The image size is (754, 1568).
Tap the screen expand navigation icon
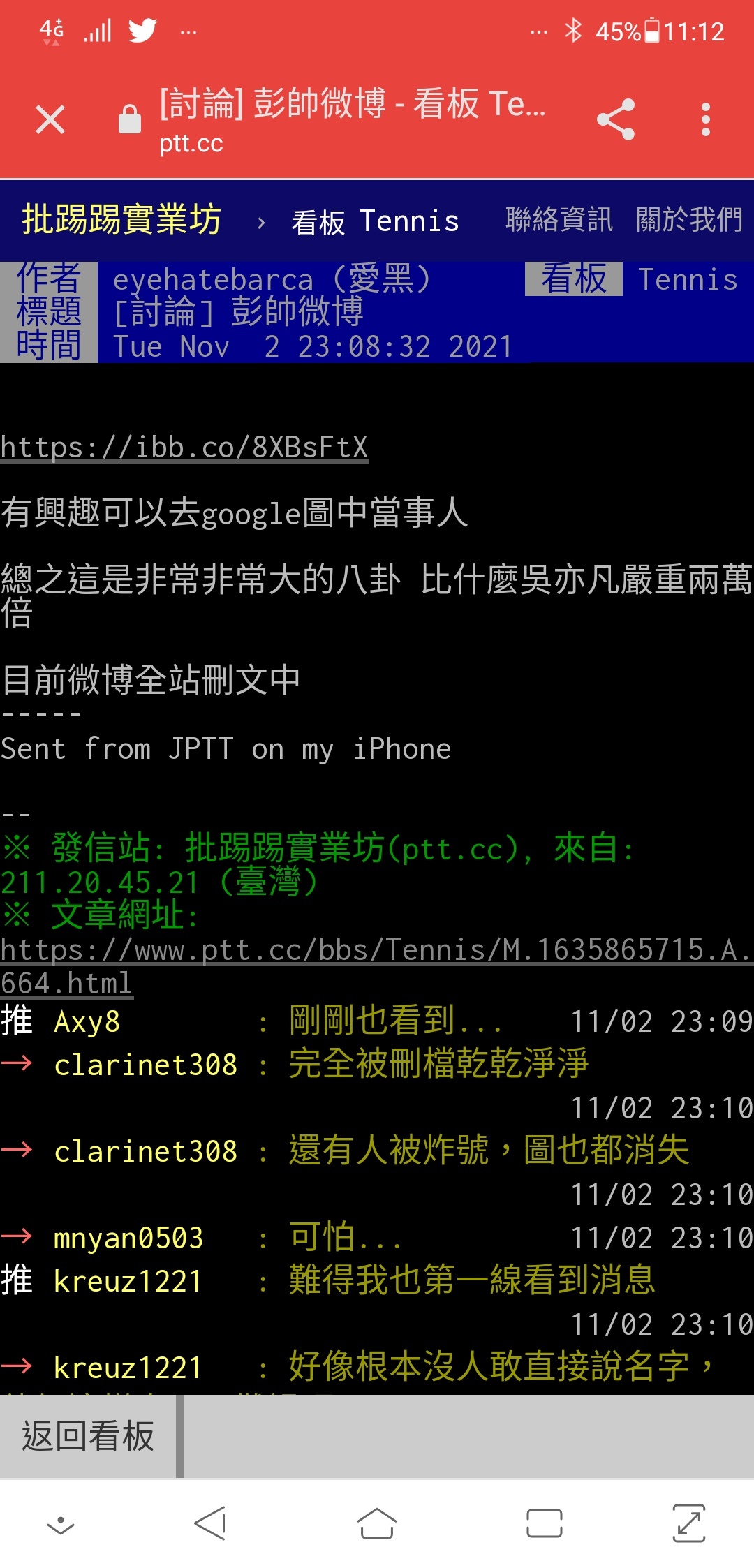[689, 1523]
